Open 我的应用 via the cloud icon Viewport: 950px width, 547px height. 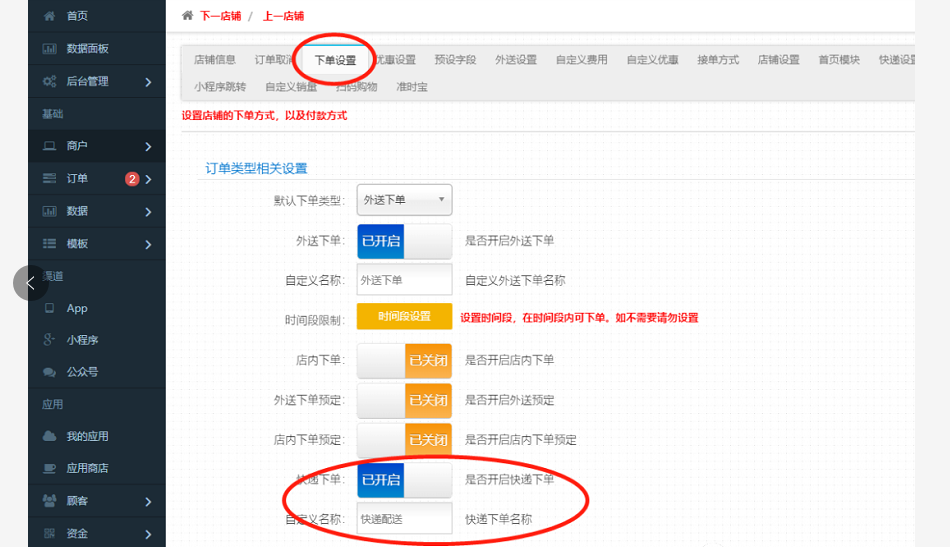click(x=49, y=437)
